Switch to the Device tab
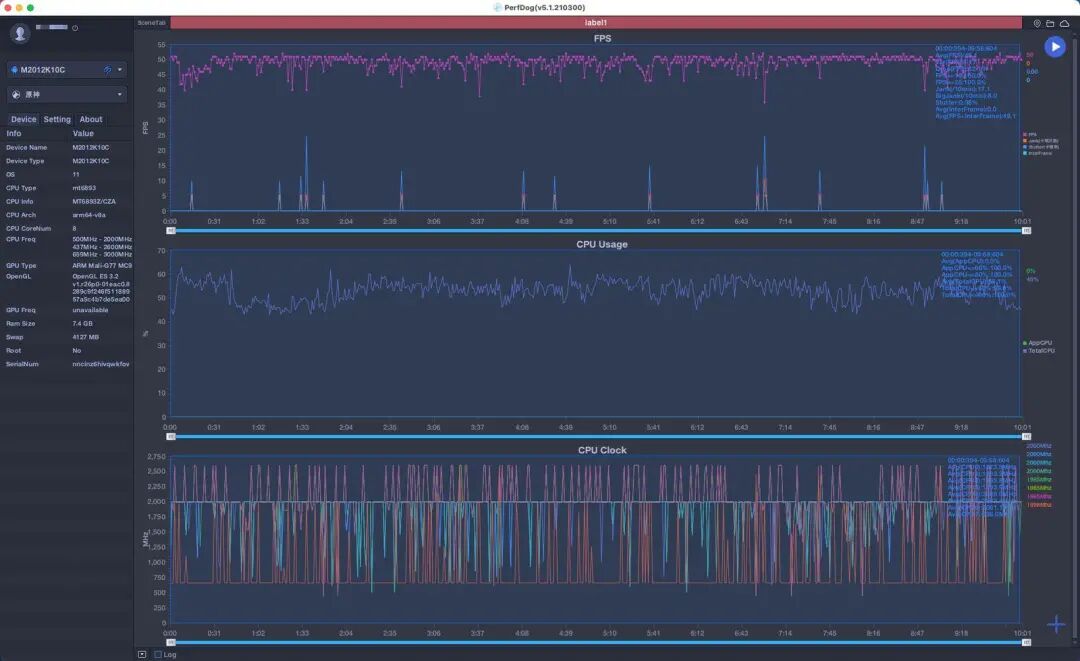Screen dimensions: 1080x661 tap(23, 119)
